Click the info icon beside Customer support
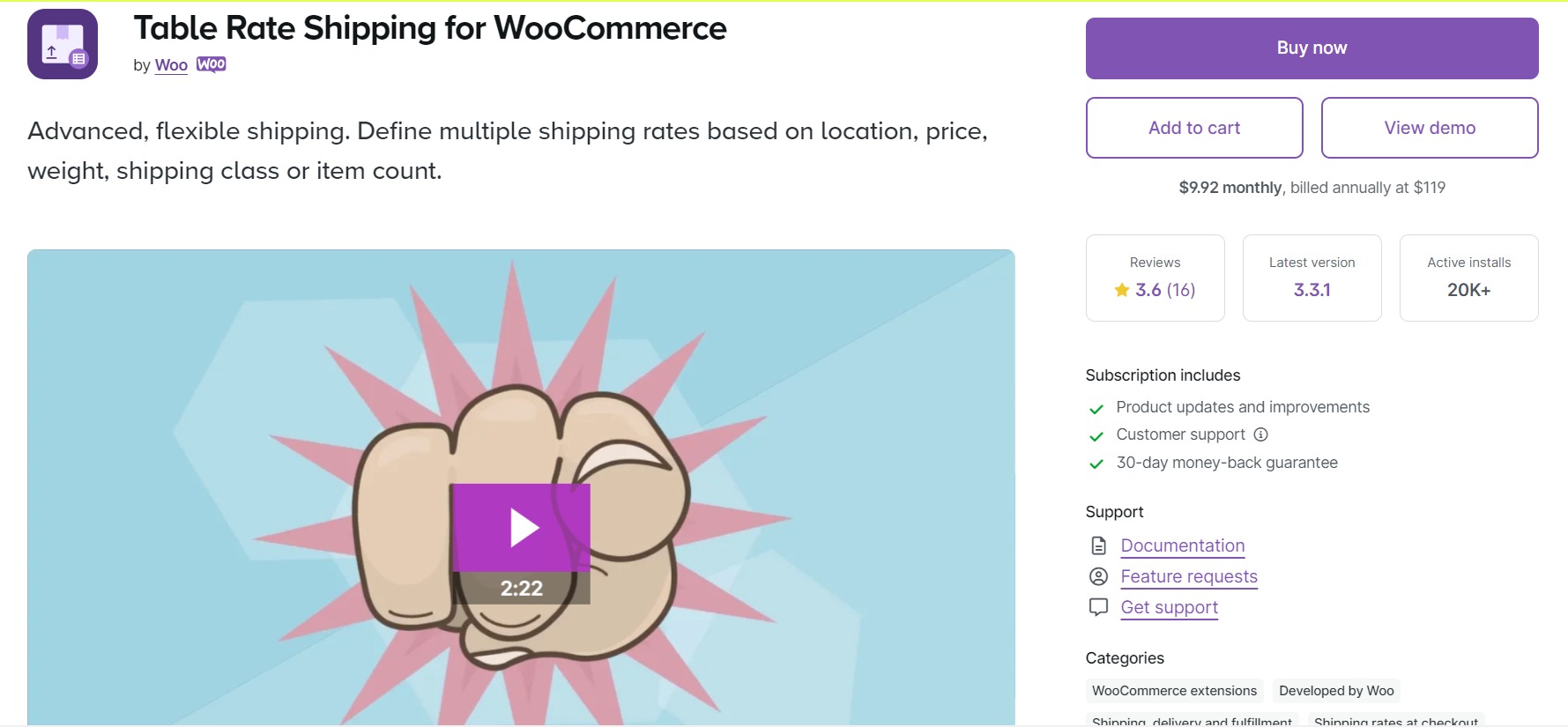Screen dimensions: 1568x727 coord(1261,434)
